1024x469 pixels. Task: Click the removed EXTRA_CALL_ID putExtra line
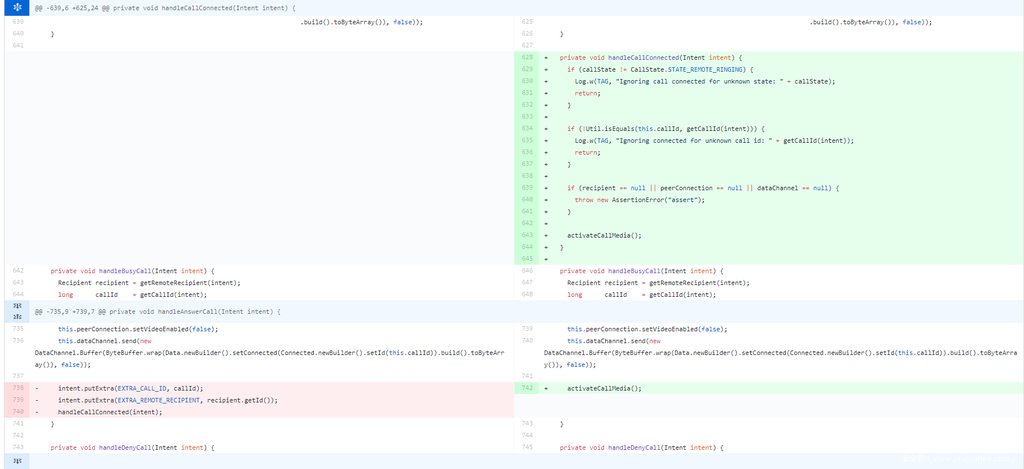click(130, 387)
